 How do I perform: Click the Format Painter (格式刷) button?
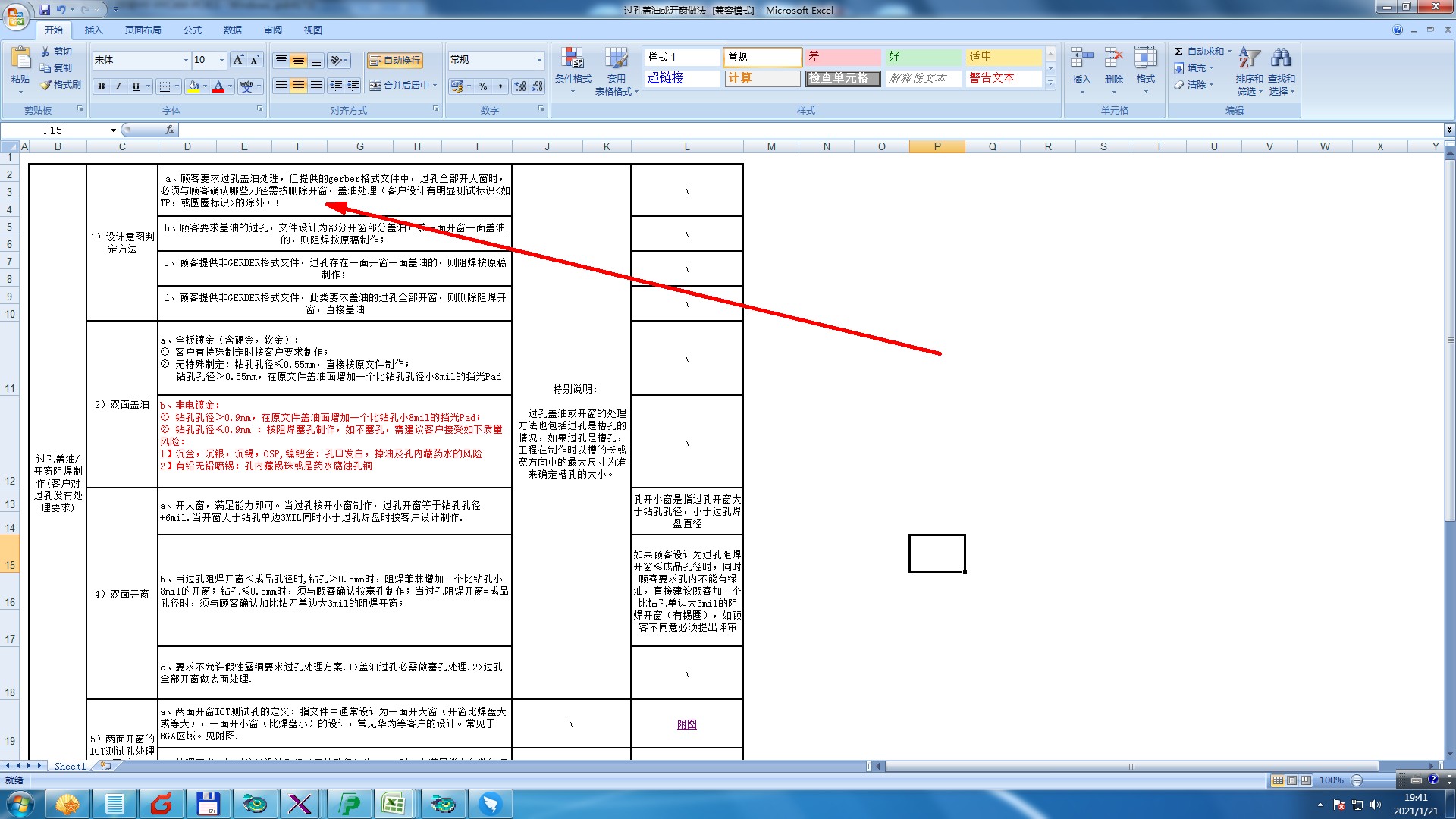click(x=61, y=85)
